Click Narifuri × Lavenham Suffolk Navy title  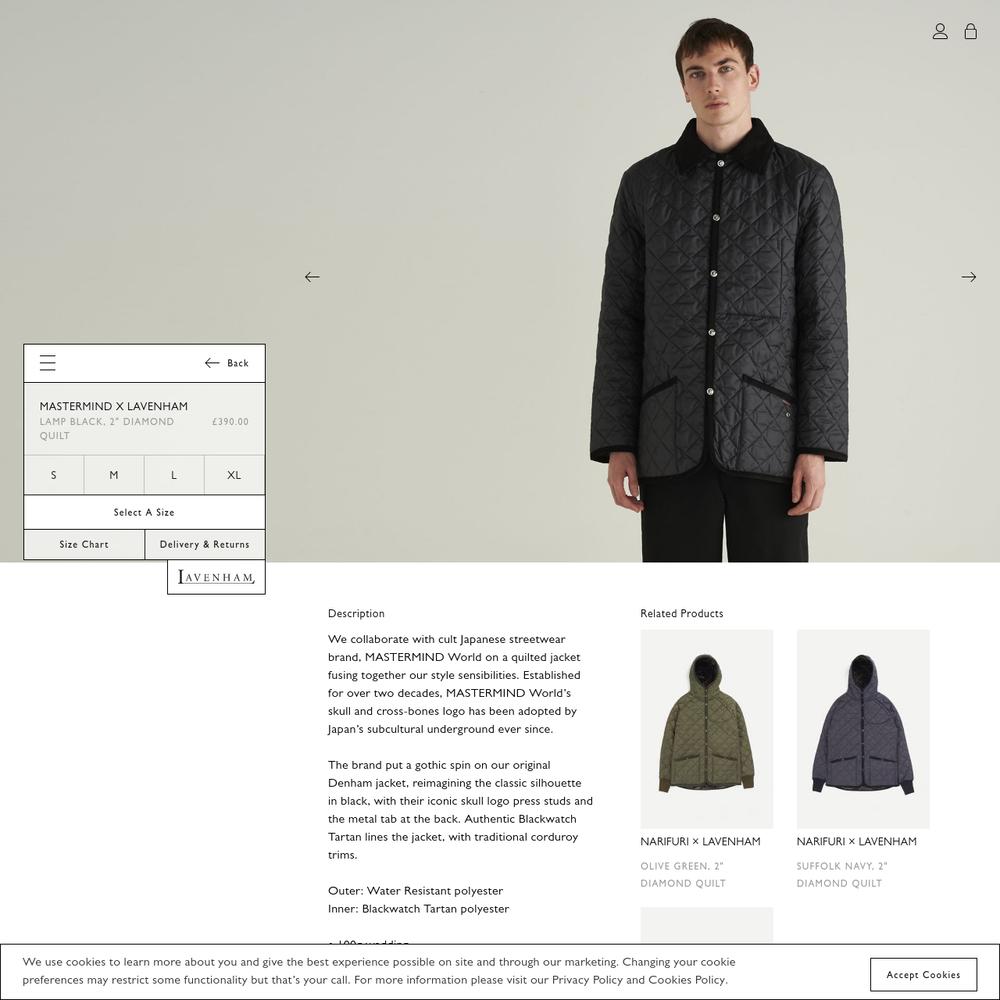click(x=857, y=842)
